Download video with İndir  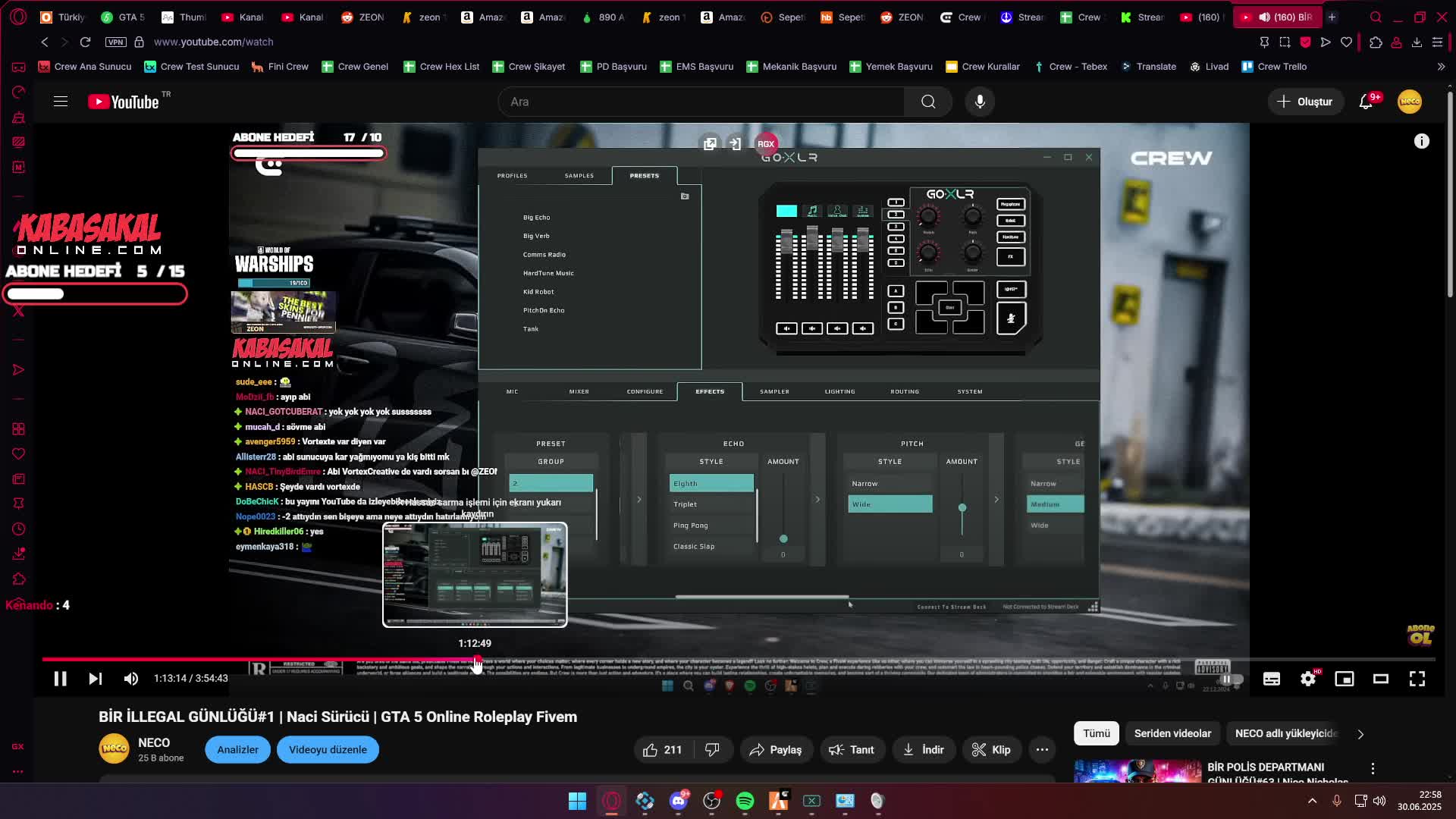tap(924, 750)
